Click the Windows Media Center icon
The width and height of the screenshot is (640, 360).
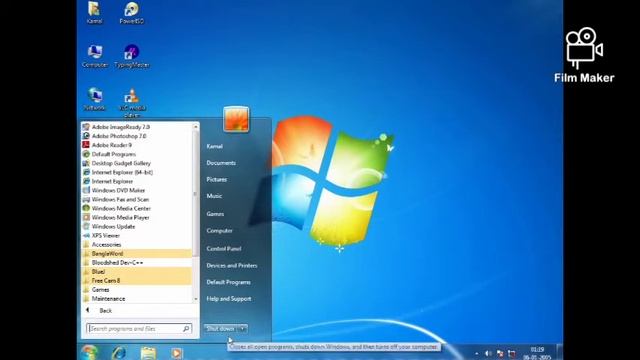[x=86, y=208]
